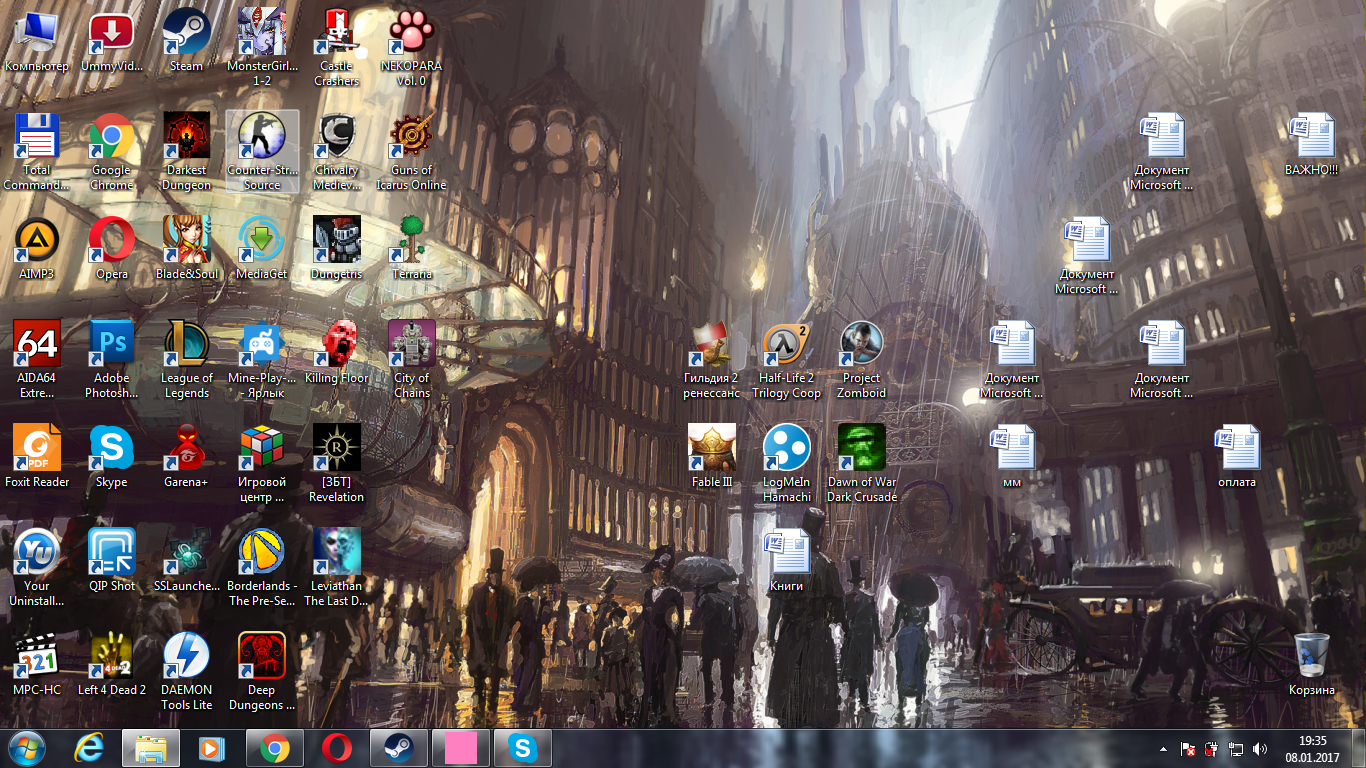Open the Your Uninstaller shortcut

point(37,569)
